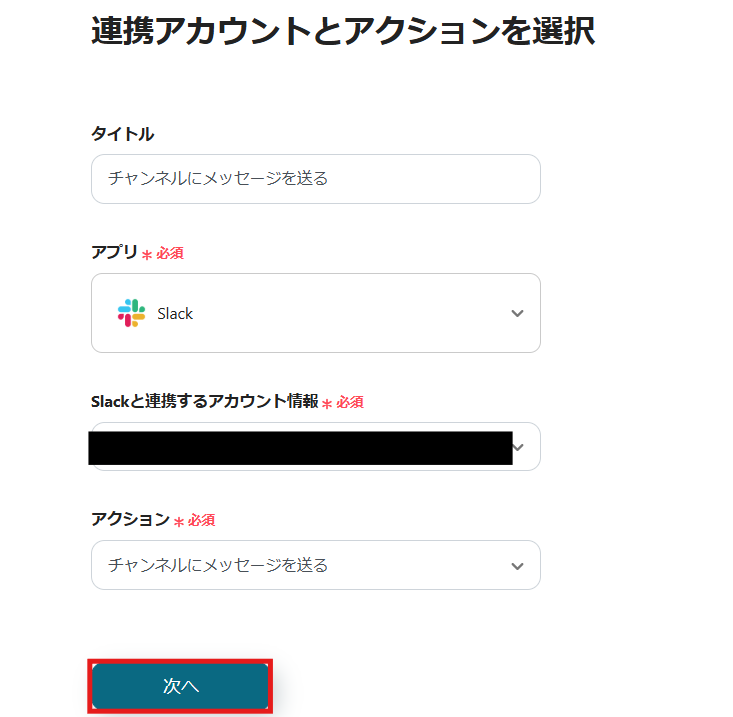Click the アプリ field label
Image resolution: width=733 pixels, height=717 pixels.
click(114, 252)
